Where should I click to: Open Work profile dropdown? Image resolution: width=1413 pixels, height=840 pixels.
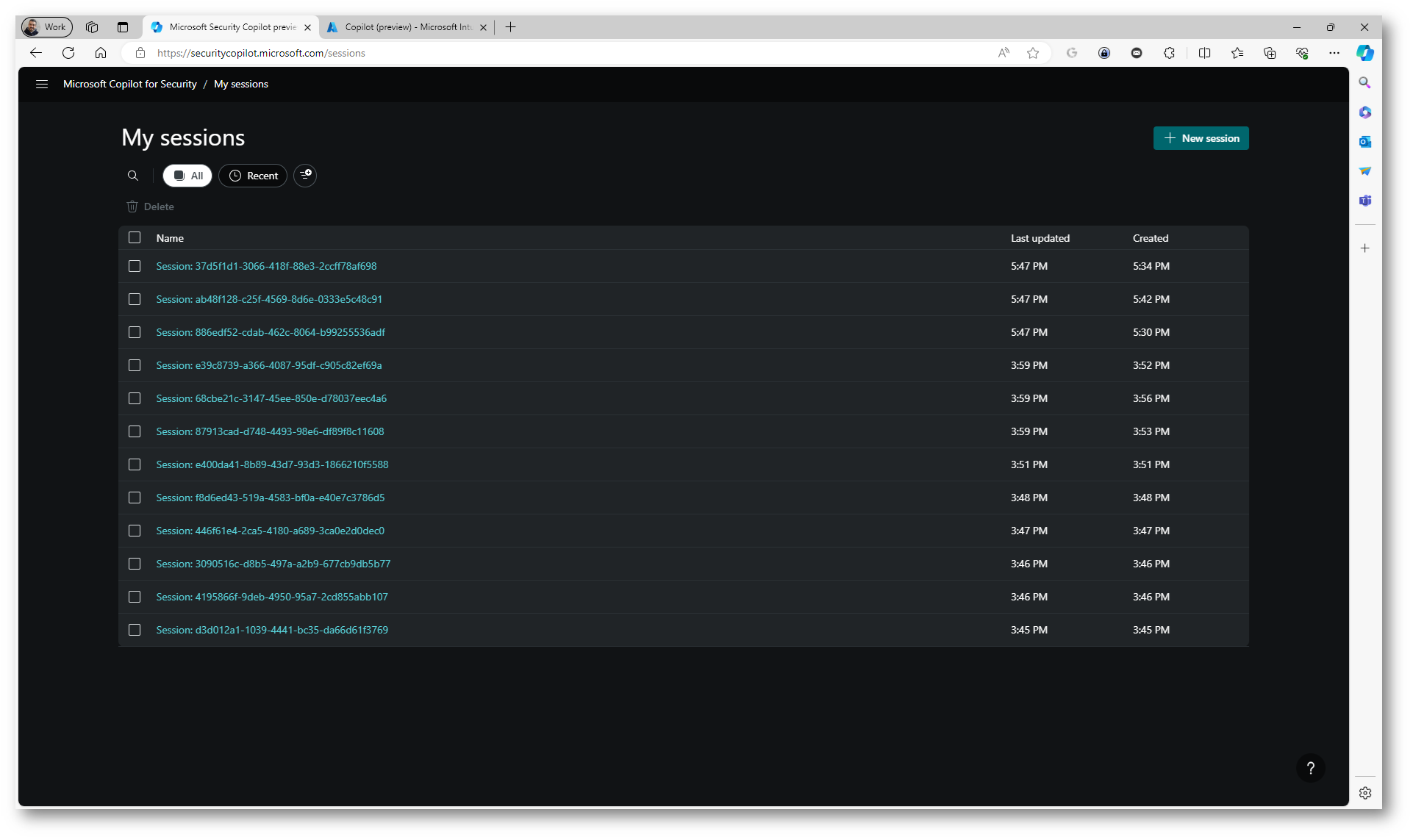(47, 27)
